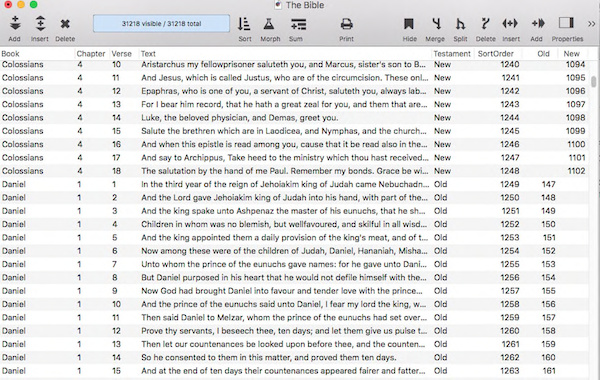Click SortOrder value 1249
600x380 pixels.
click(x=510, y=184)
